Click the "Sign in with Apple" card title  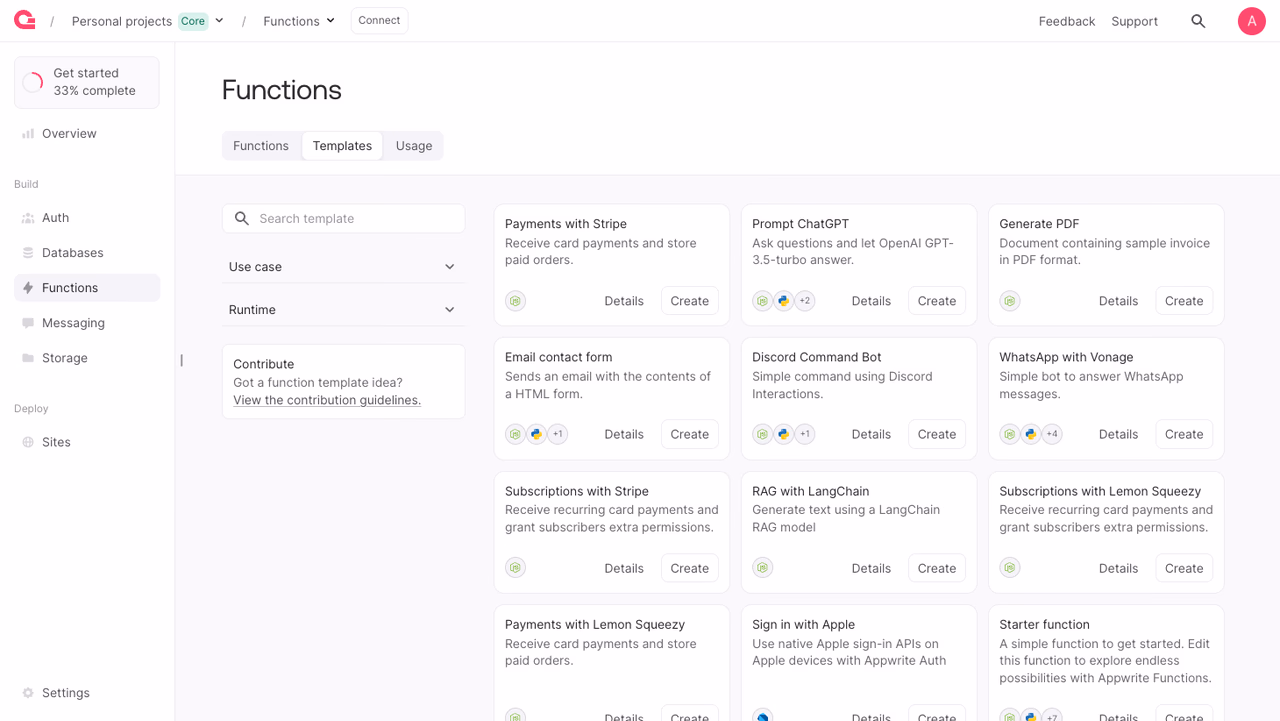click(x=803, y=625)
